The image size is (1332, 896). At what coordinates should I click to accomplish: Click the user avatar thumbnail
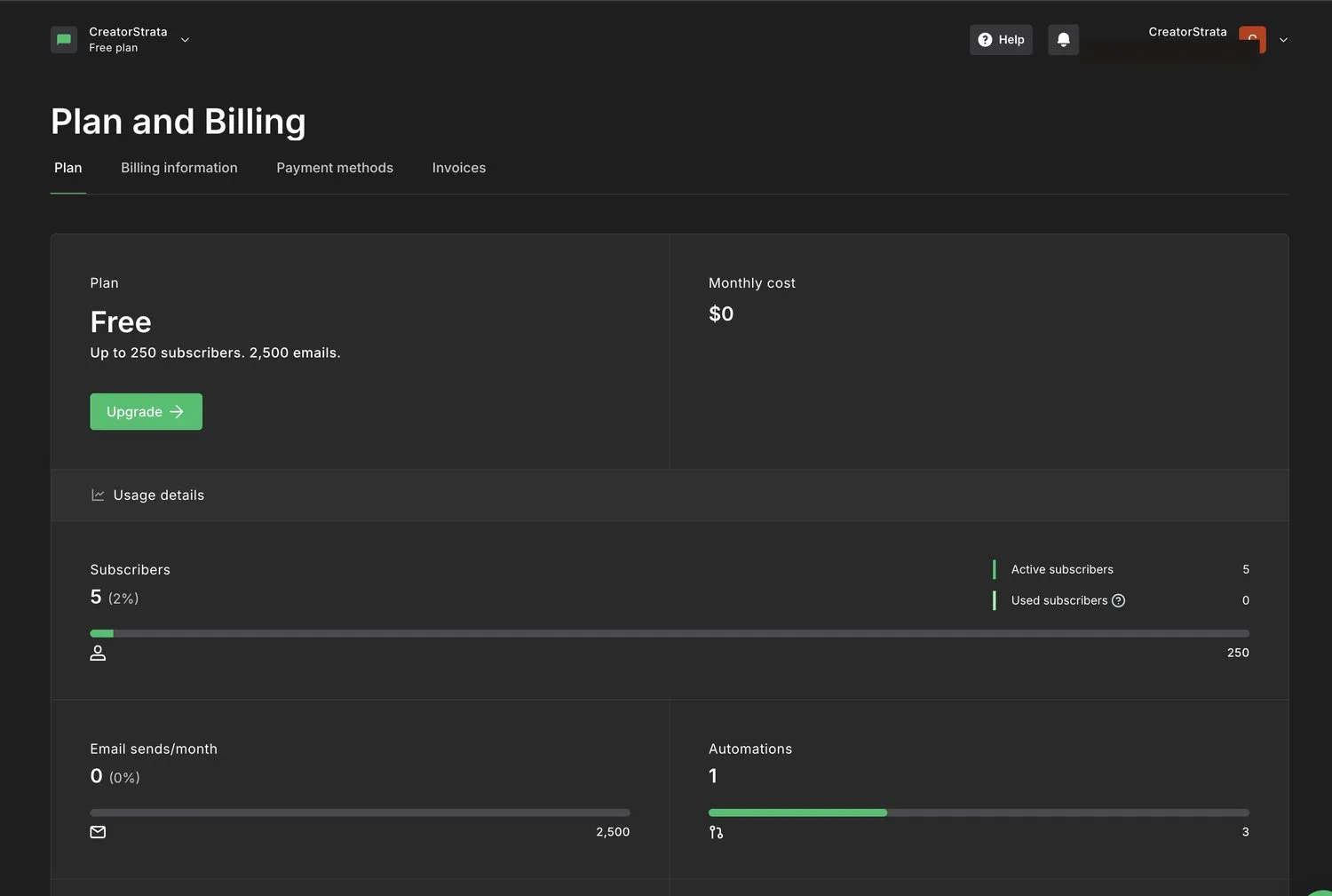1252,40
